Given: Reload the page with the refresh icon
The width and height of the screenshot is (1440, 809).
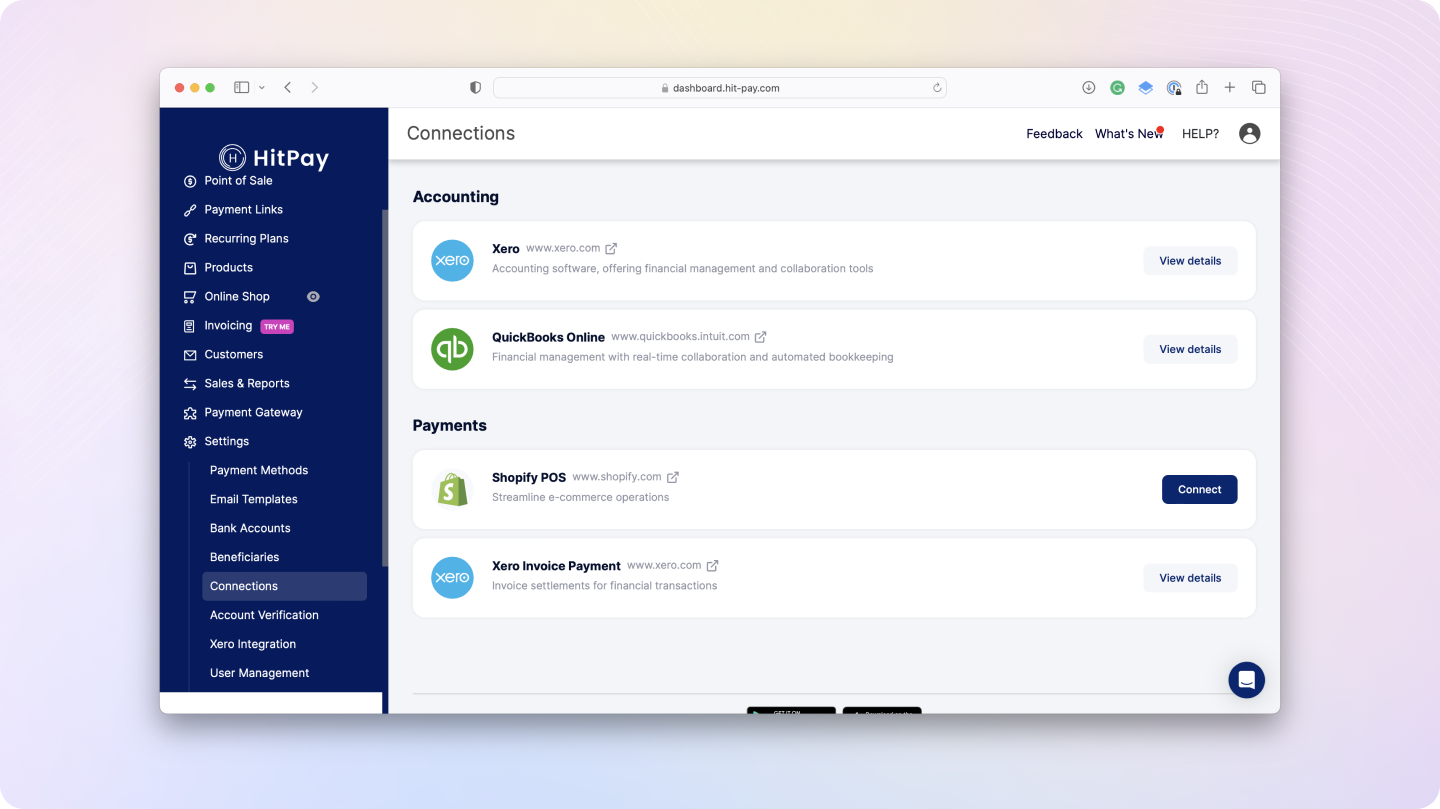Looking at the screenshot, I should coord(937,88).
